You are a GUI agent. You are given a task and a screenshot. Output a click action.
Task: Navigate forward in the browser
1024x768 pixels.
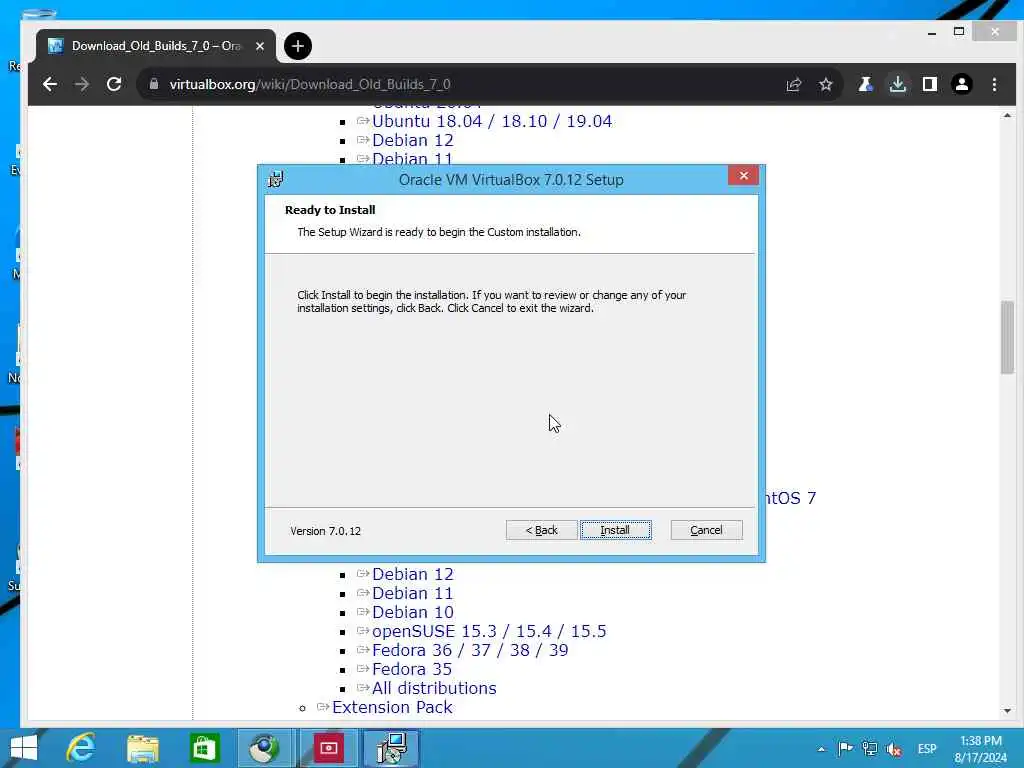[82, 84]
